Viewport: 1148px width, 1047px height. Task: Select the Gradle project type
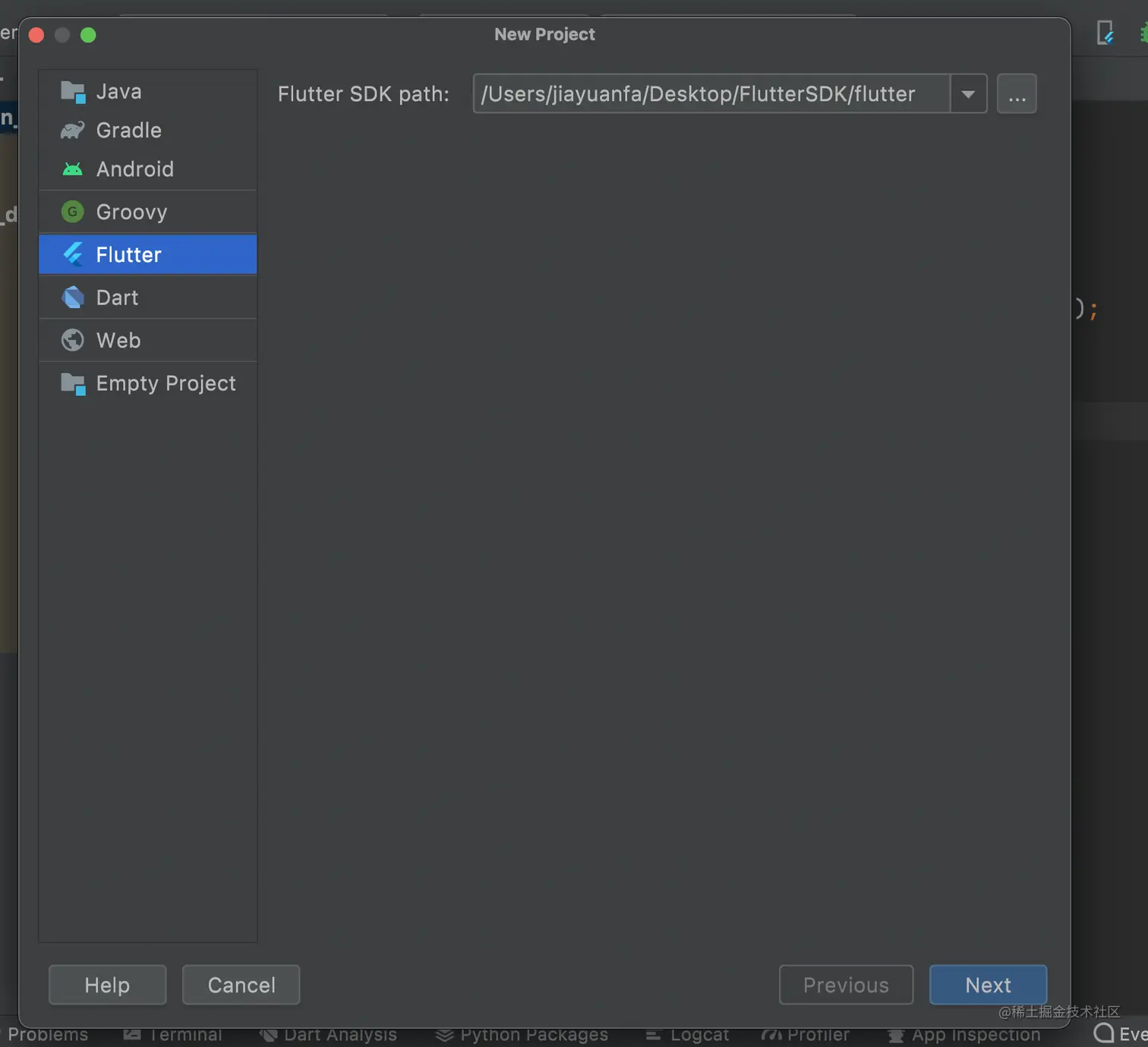pos(148,130)
